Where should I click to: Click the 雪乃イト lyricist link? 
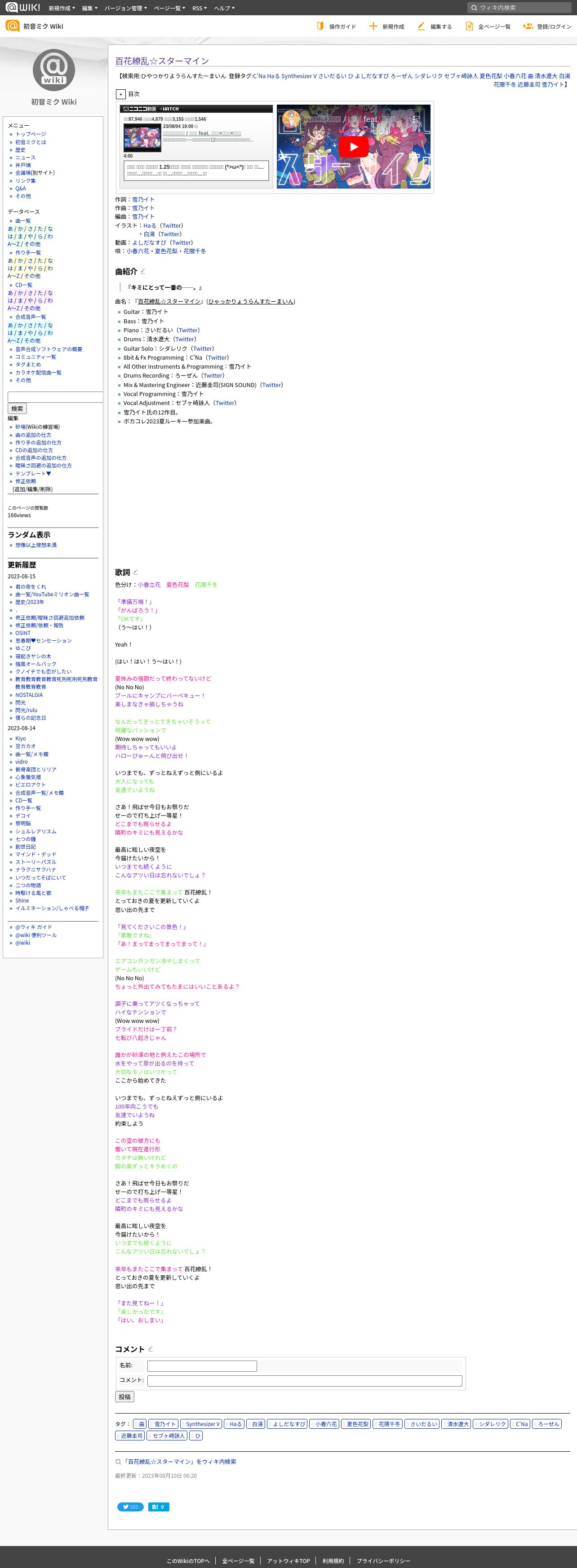(143, 200)
